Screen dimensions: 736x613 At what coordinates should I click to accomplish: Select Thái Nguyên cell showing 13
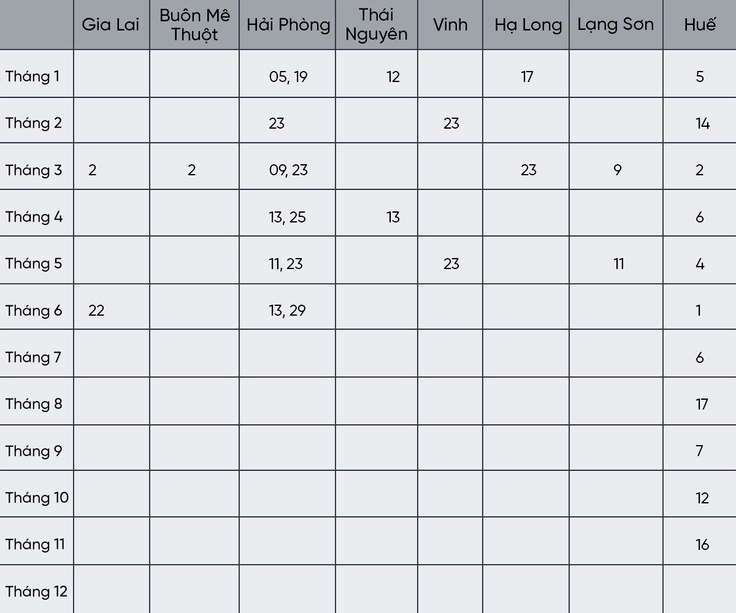(376, 213)
